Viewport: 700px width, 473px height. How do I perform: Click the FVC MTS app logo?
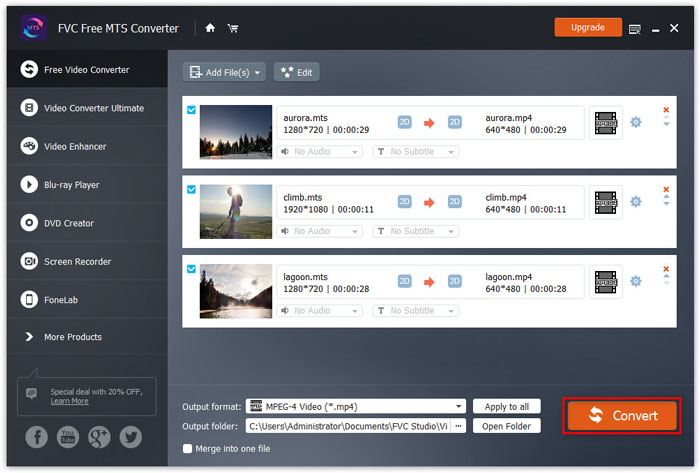tap(33, 28)
